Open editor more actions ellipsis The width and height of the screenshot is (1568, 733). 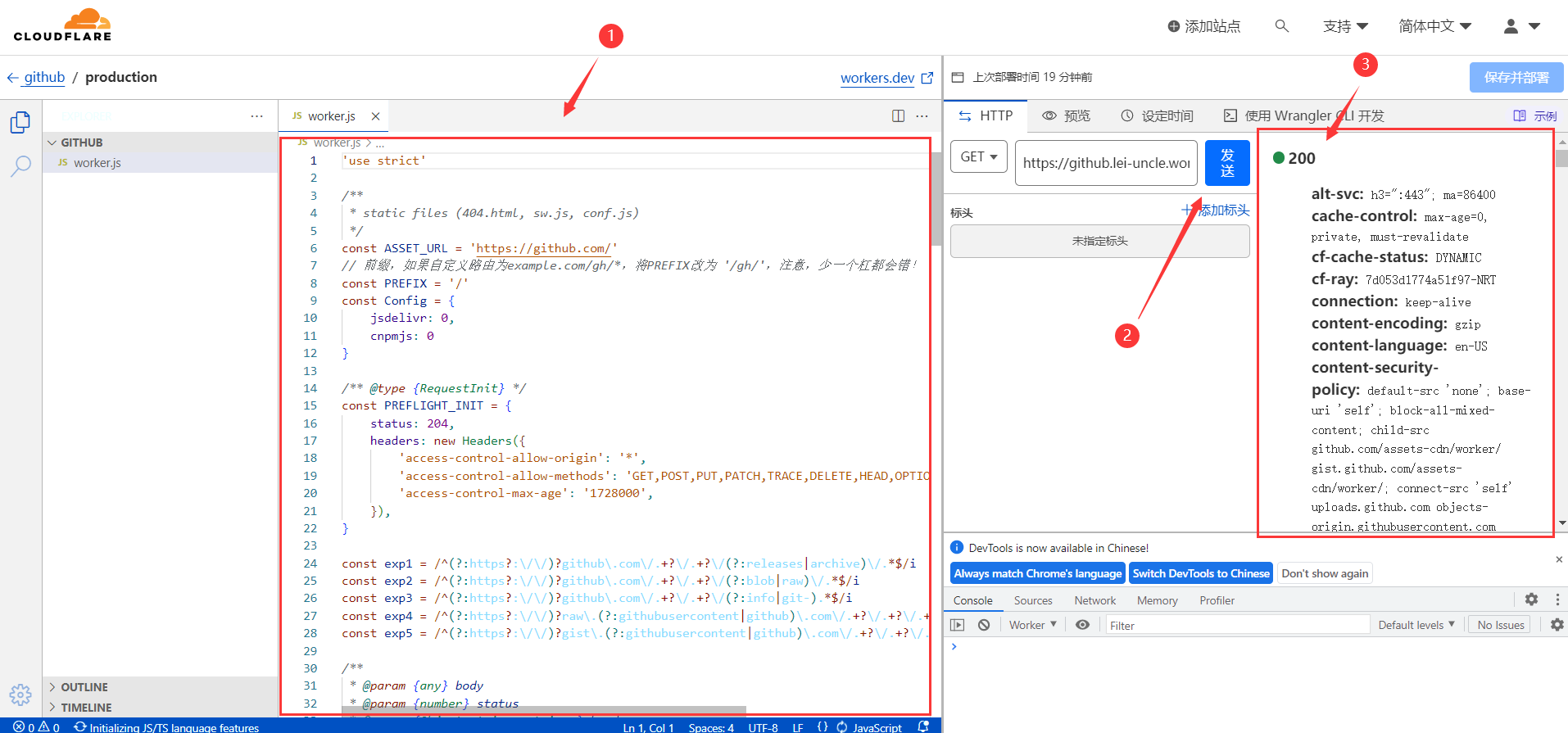click(x=922, y=116)
